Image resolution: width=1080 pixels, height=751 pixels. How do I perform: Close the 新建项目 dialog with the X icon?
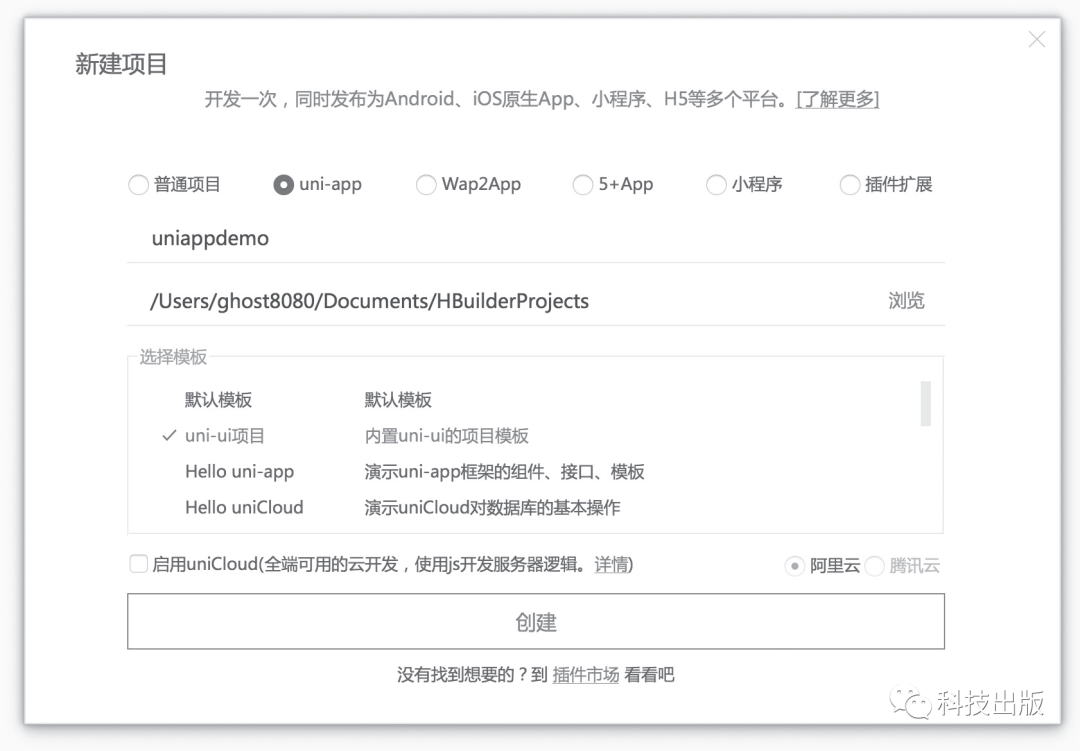(1037, 39)
